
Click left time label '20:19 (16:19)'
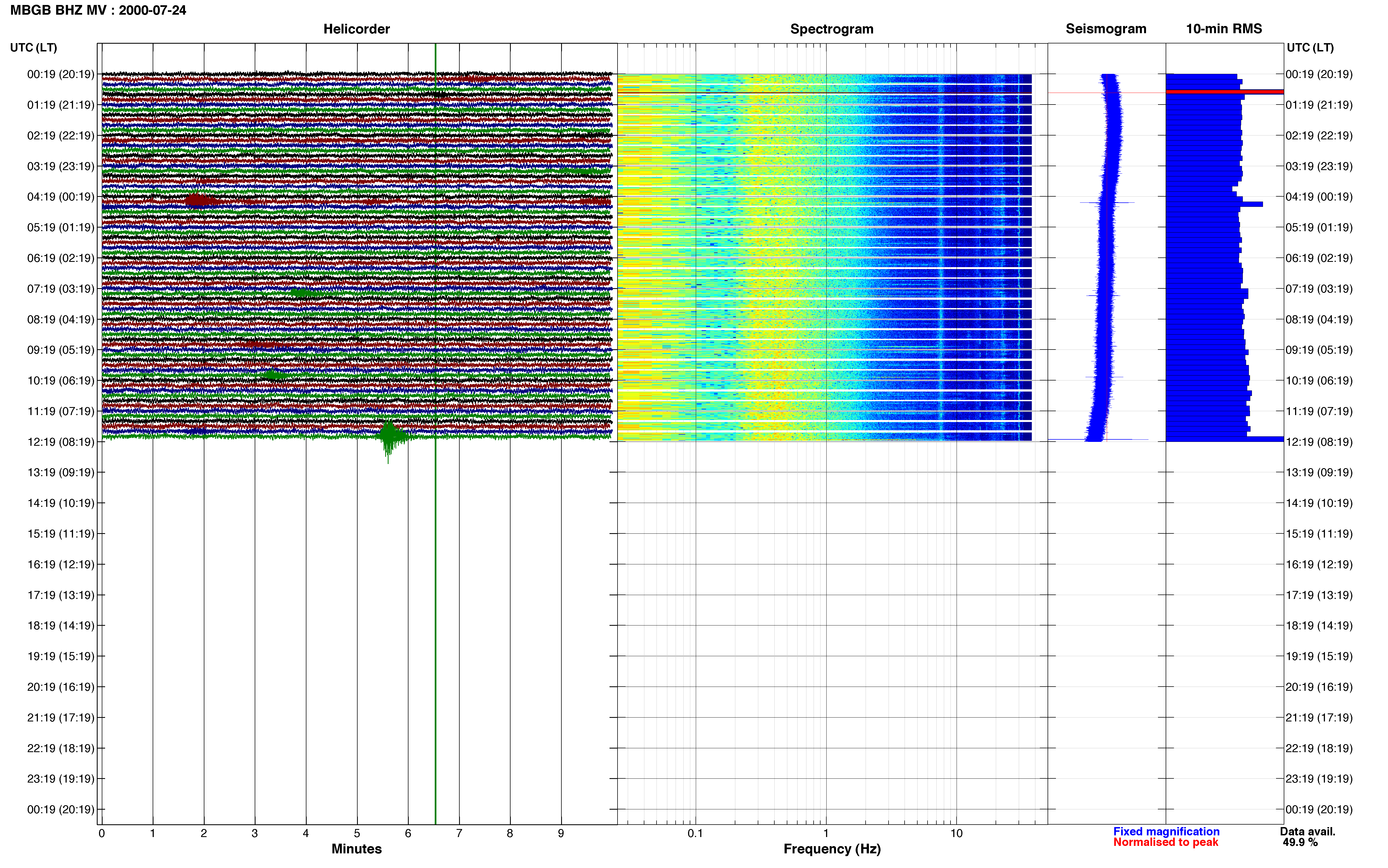pos(61,687)
